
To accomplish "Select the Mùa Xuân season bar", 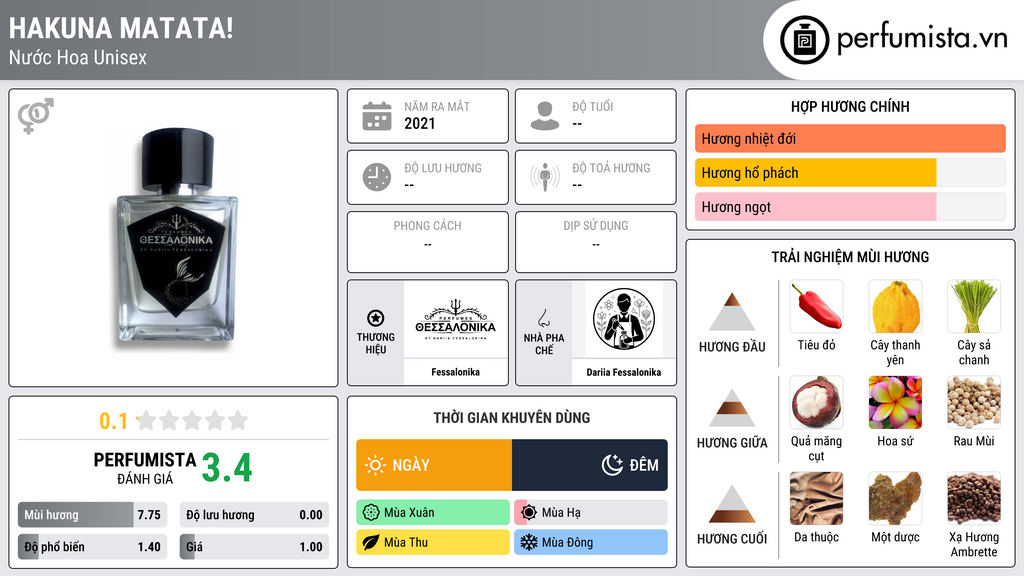I will (433, 513).
